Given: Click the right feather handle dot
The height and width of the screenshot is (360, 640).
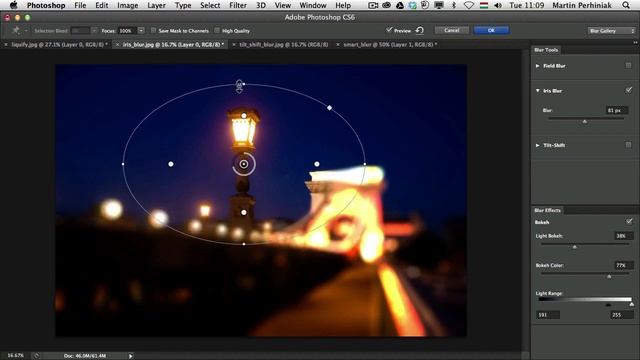Looking at the screenshot, I should tap(317, 164).
